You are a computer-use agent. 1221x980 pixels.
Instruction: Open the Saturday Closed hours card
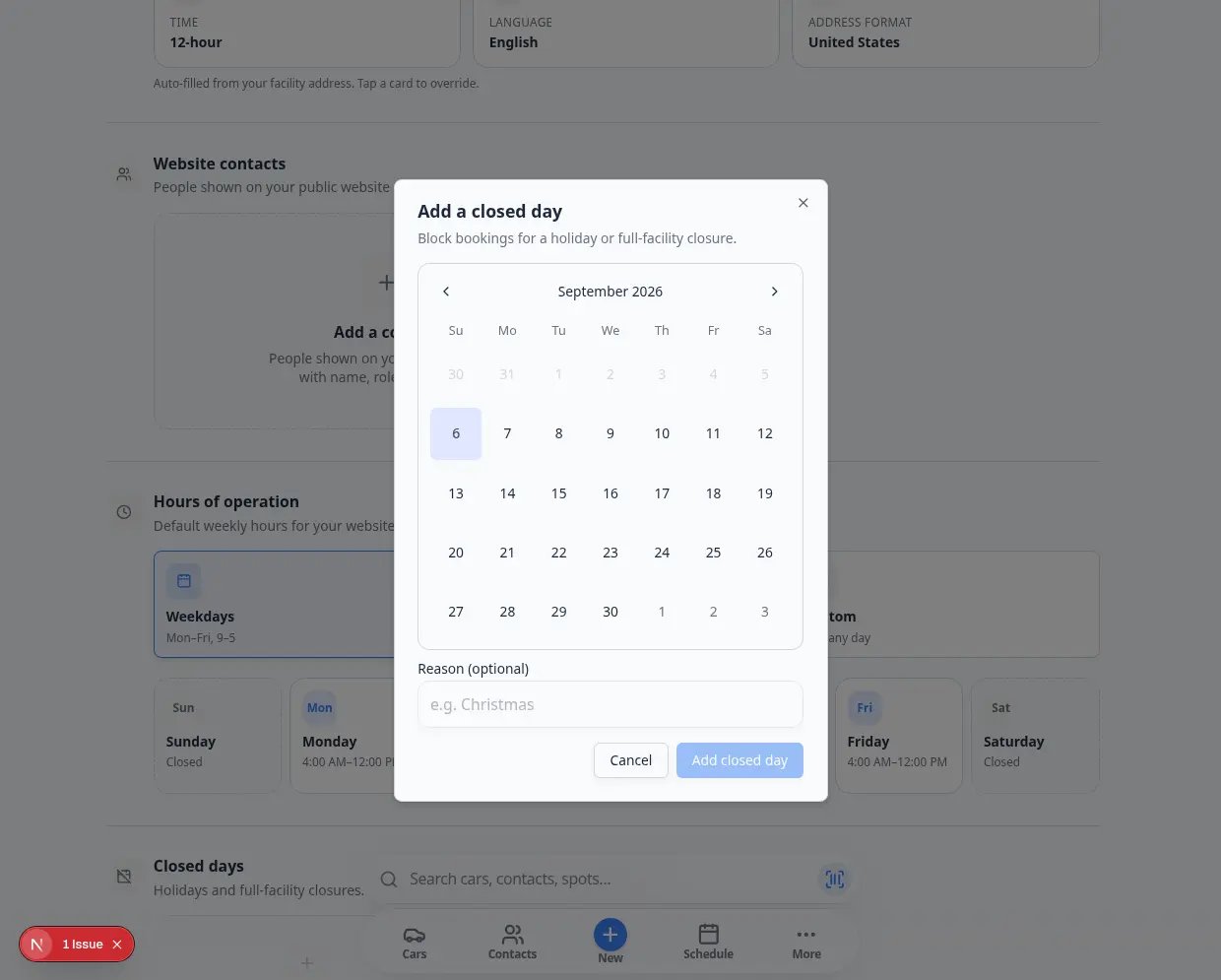[x=1035, y=736]
